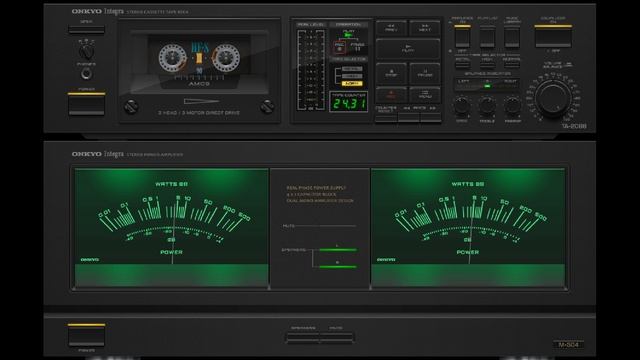The image size is (640, 360).
Task: Click the green speakers B indicator
Action: 338,267
